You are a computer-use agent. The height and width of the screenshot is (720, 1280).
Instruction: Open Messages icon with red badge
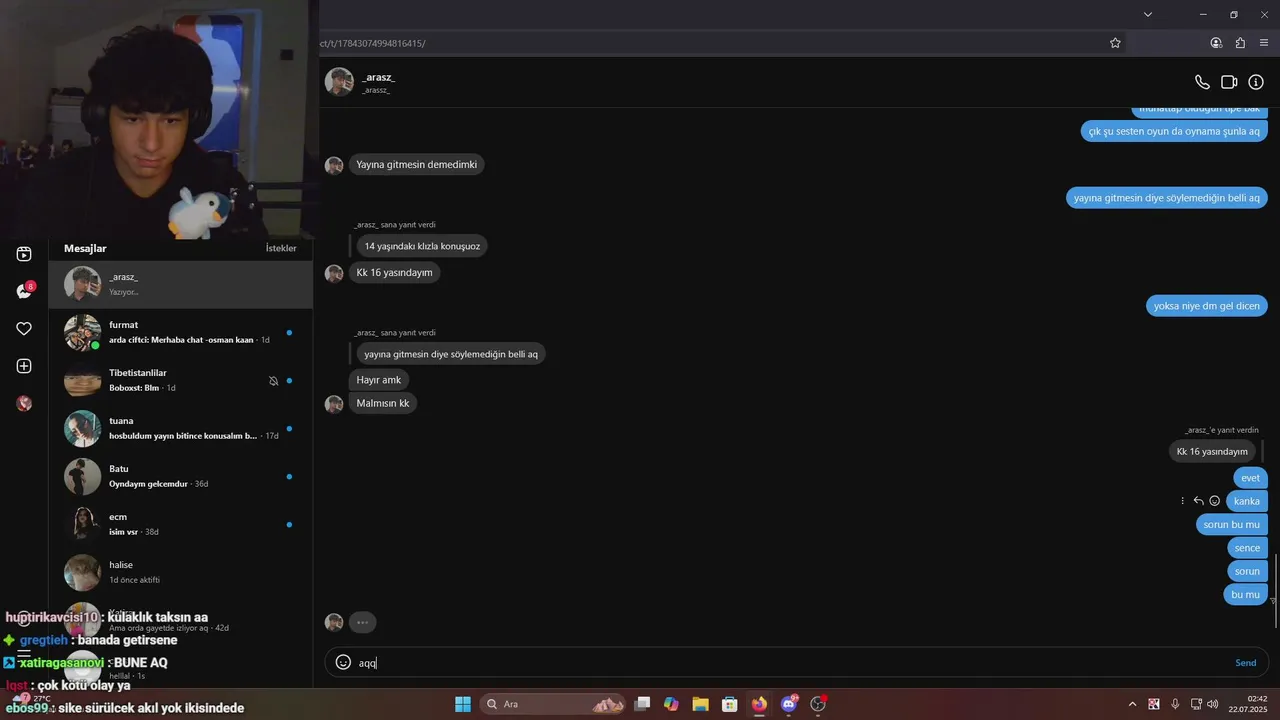tap(24, 291)
